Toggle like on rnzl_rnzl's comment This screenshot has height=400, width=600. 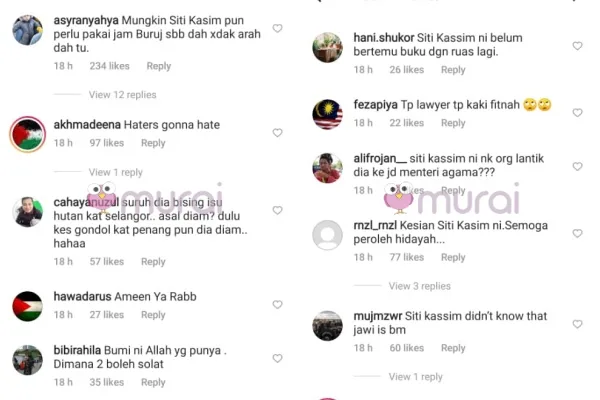[577, 233]
